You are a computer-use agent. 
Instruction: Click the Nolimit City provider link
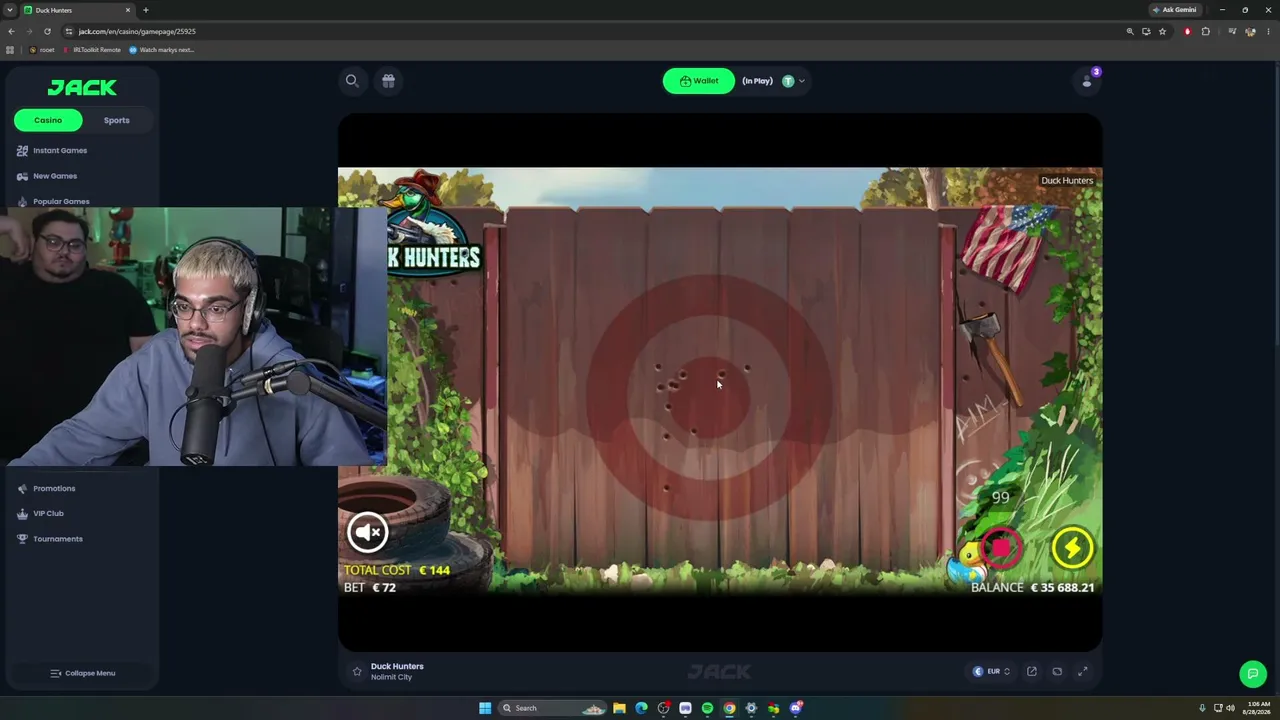coord(391,677)
